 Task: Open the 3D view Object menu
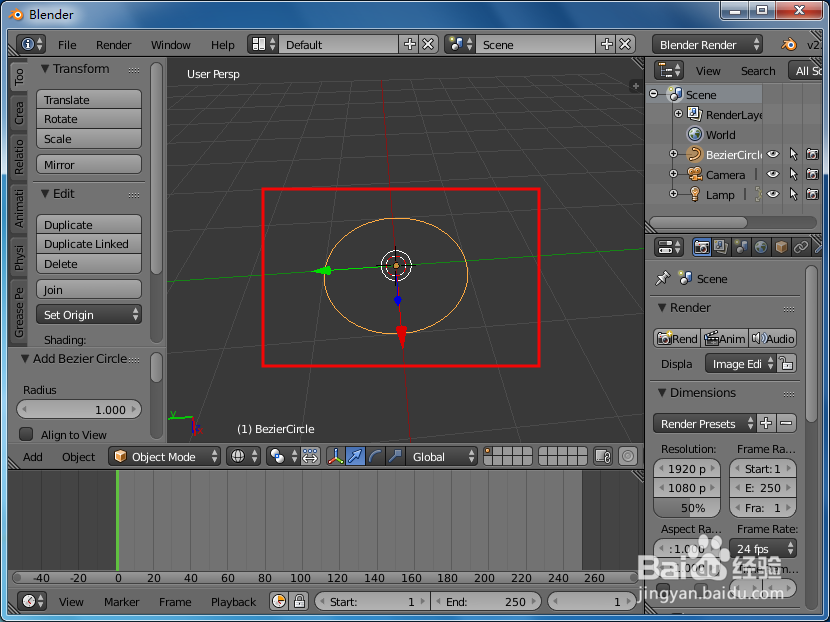(x=78, y=457)
